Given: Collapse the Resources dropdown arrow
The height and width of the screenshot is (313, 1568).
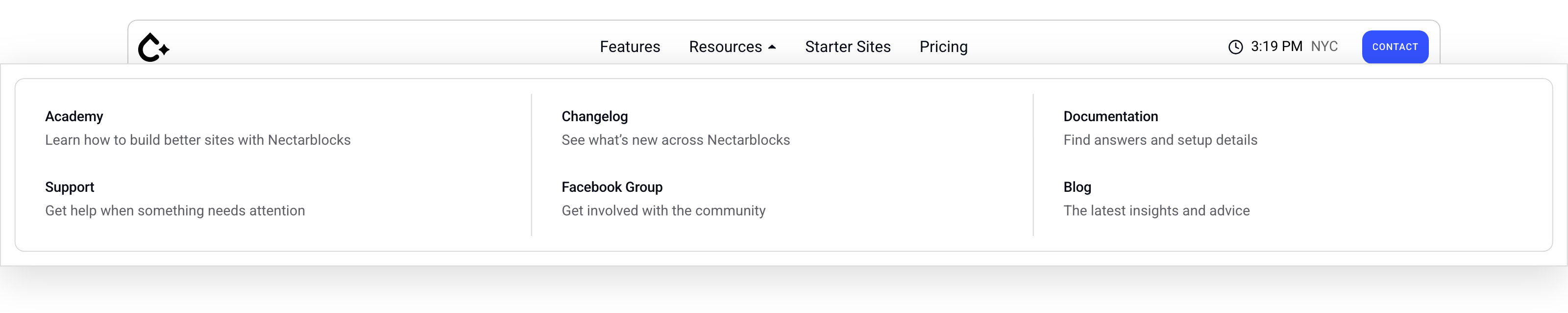Looking at the screenshot, I should point(772,47).
